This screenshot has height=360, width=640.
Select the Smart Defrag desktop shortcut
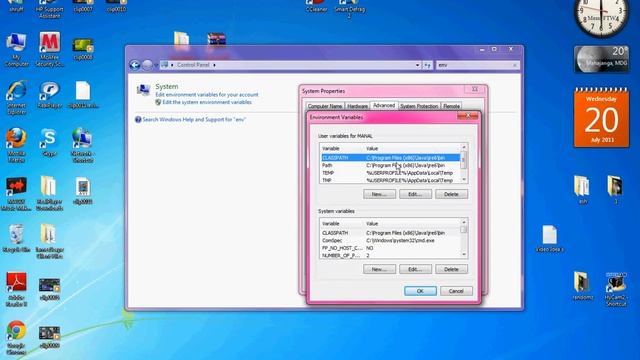349,9
